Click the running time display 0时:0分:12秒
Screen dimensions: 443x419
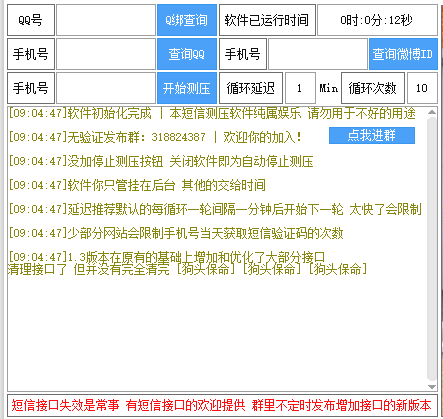[377, 20]
